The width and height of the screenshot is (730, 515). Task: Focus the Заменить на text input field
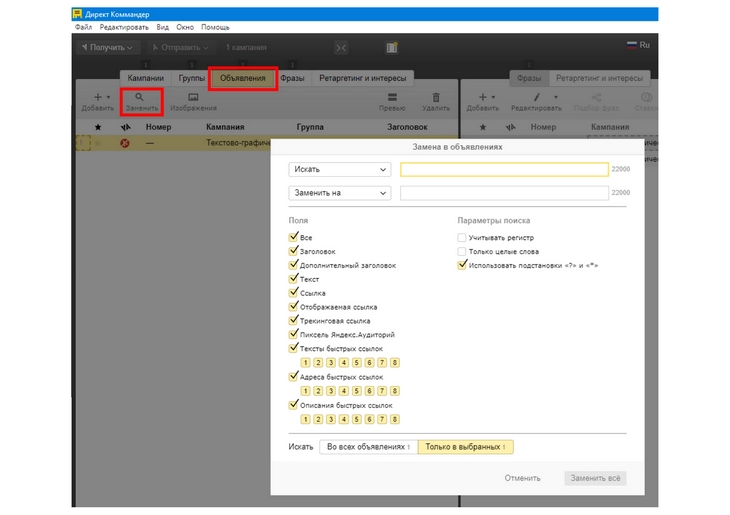[x=504, y=193]
